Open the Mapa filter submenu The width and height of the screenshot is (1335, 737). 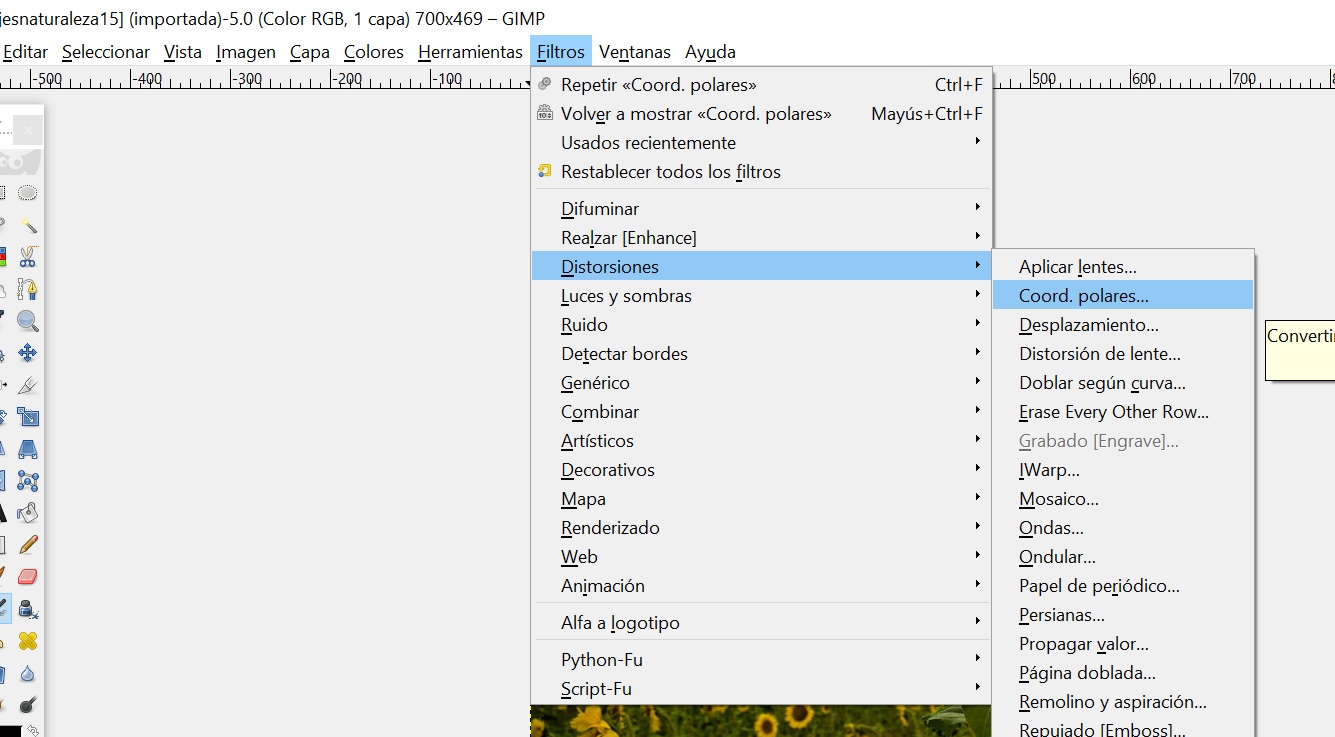tap(761, 498)
